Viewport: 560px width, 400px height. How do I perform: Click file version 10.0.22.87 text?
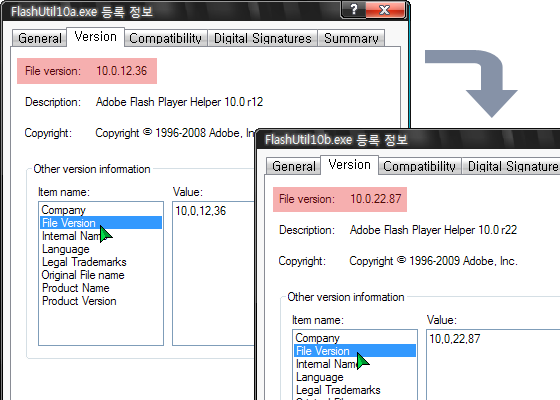coord(376,199)
